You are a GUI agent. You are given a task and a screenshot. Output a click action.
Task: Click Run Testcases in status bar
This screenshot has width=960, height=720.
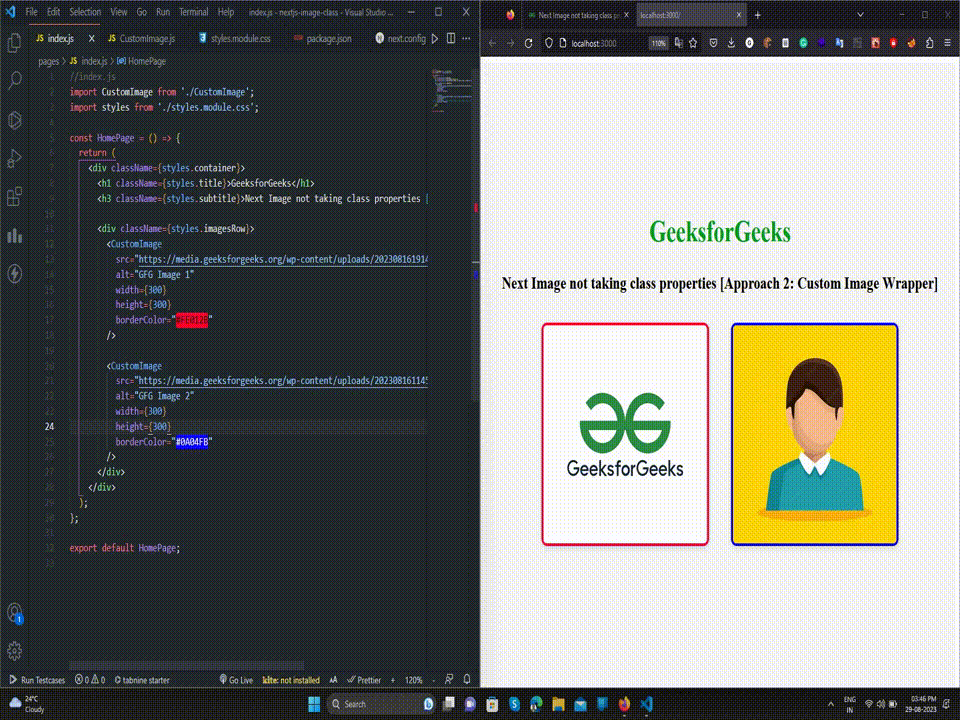[37, 680]
